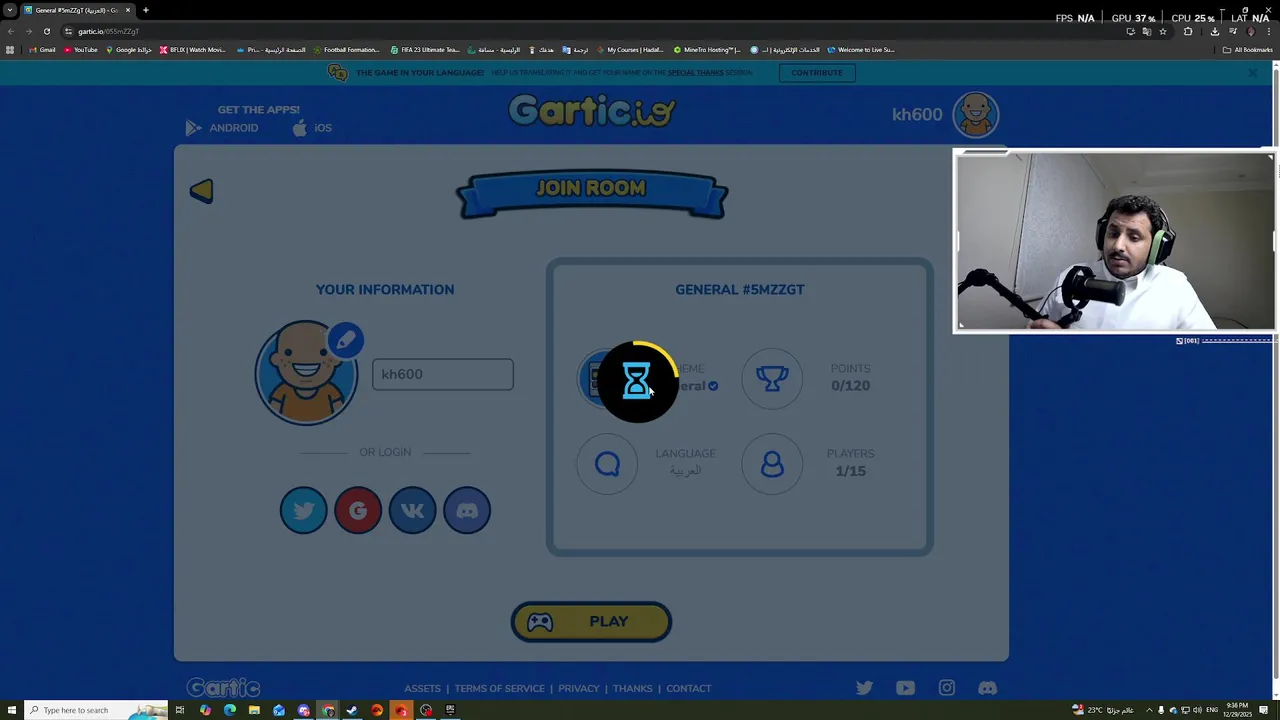The height and width of the screenshot is (720, 1280).
Task: Click the yellow PLAY button
Action: [591, 622]
